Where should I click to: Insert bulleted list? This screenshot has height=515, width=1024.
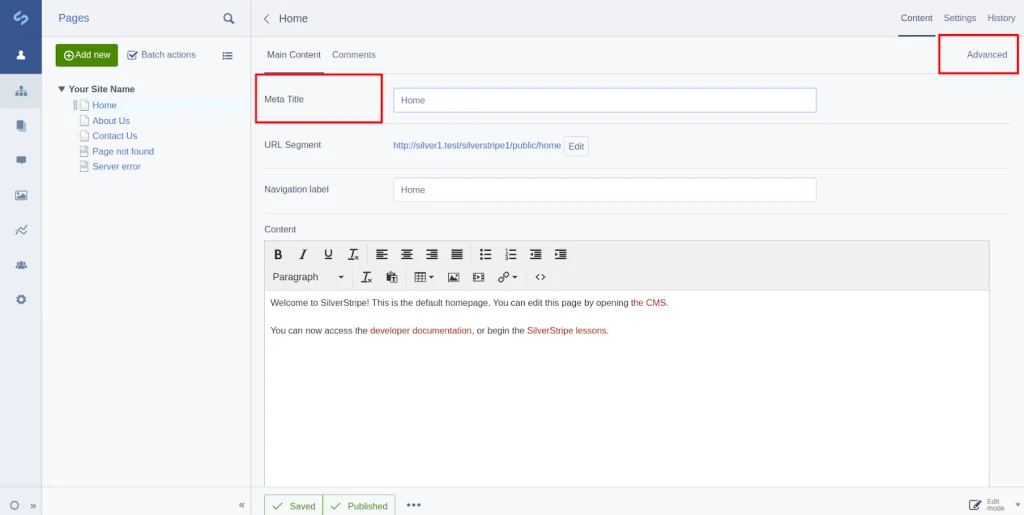point(485,254)
